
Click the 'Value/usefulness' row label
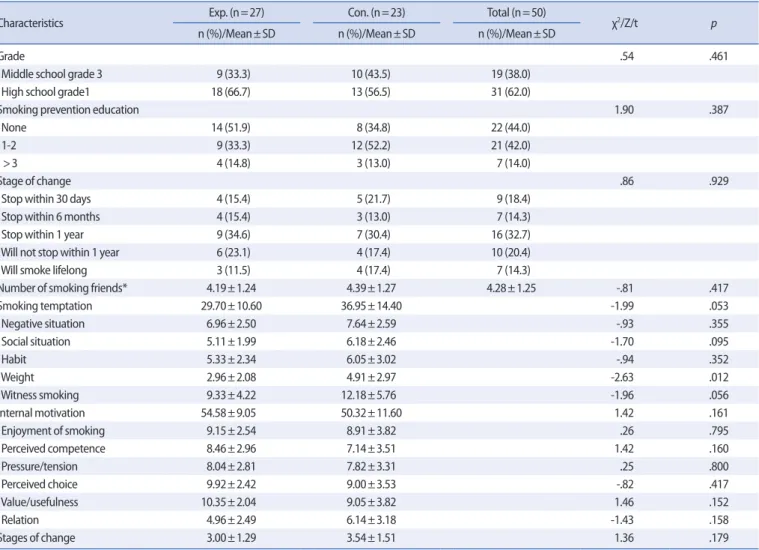tap(39, 502)
